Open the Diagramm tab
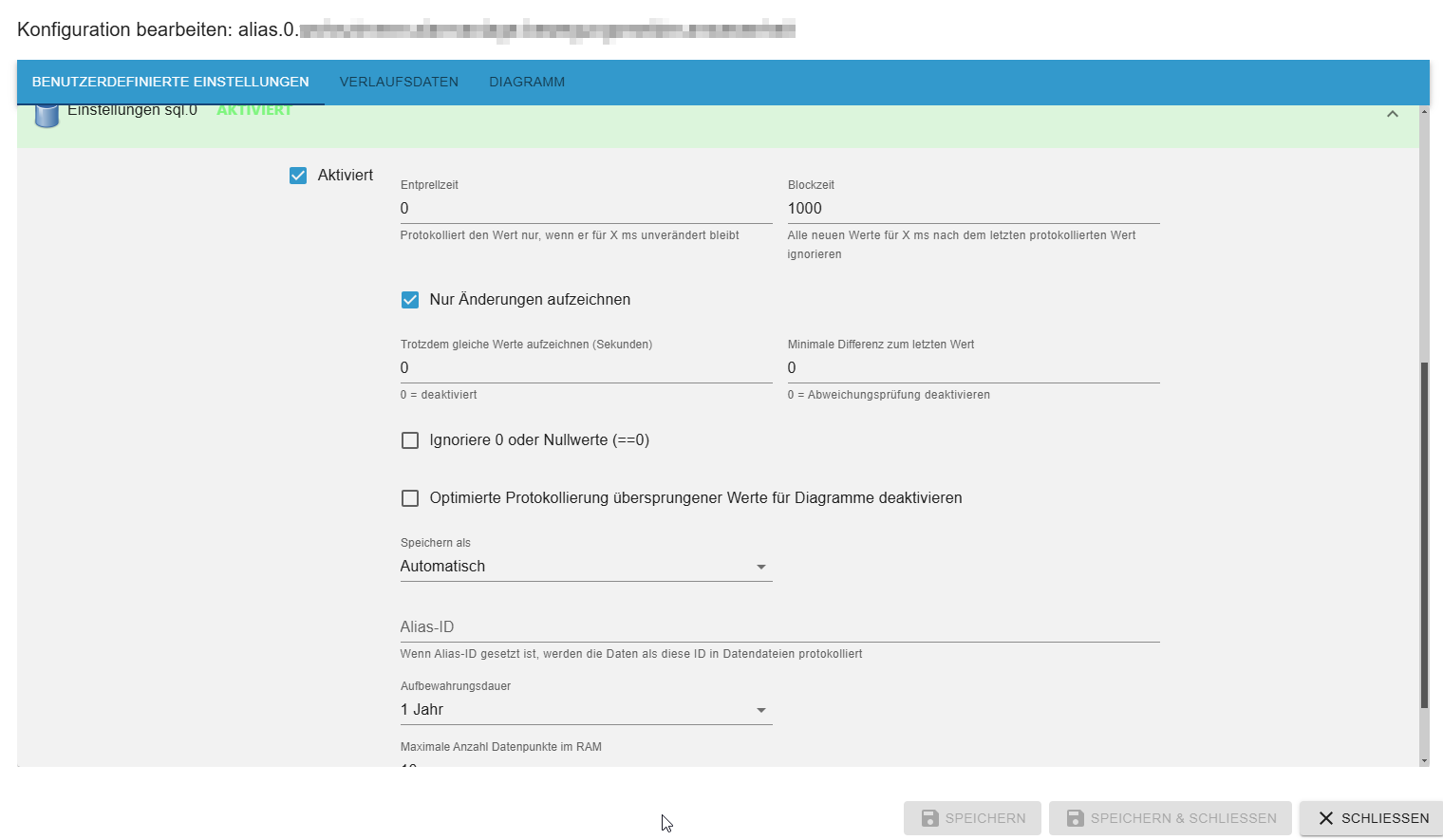This screenshot has height=840, width=1443. (x=527, y=82)
